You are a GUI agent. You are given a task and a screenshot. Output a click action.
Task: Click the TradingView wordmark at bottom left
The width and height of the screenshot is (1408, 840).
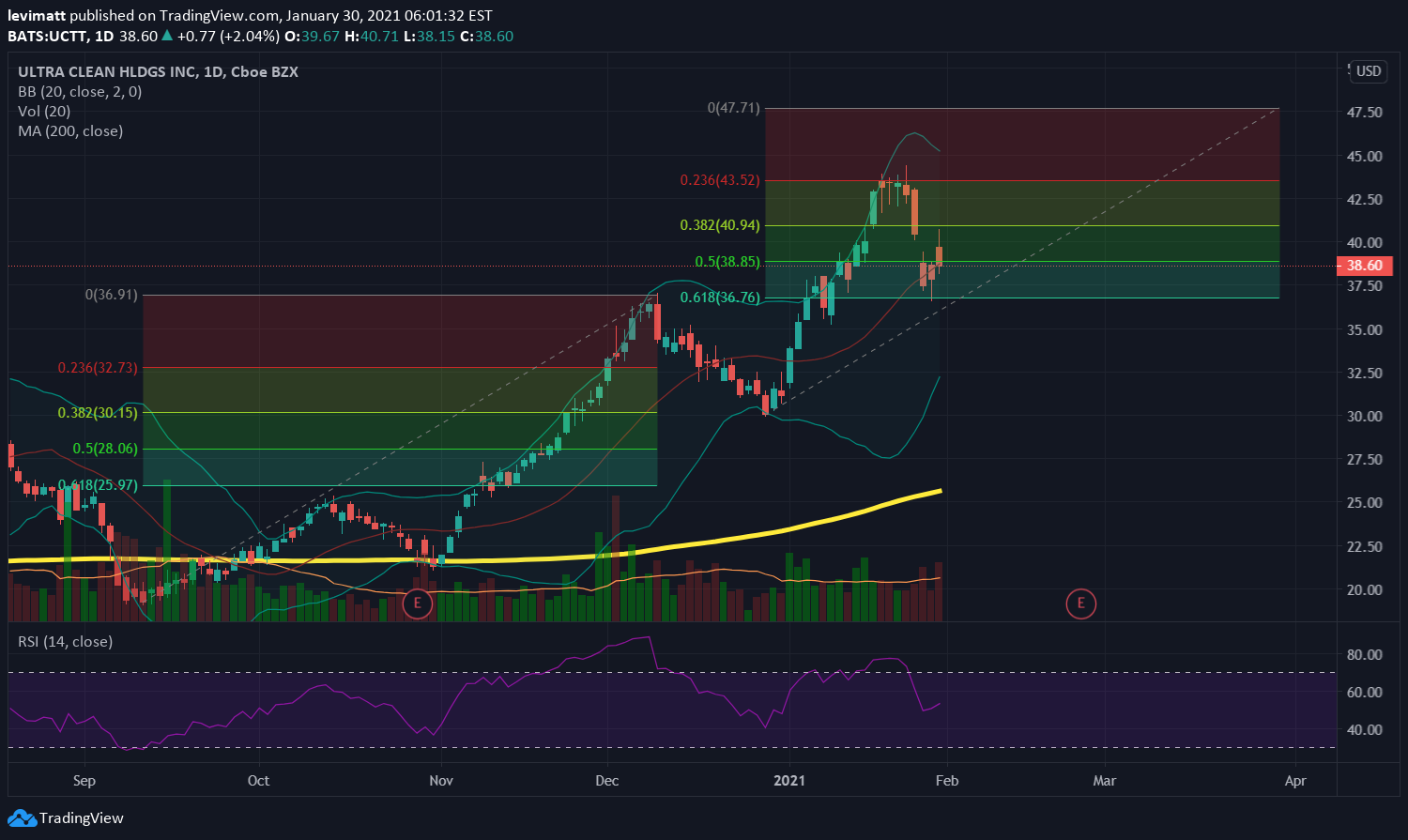(82, 818)
